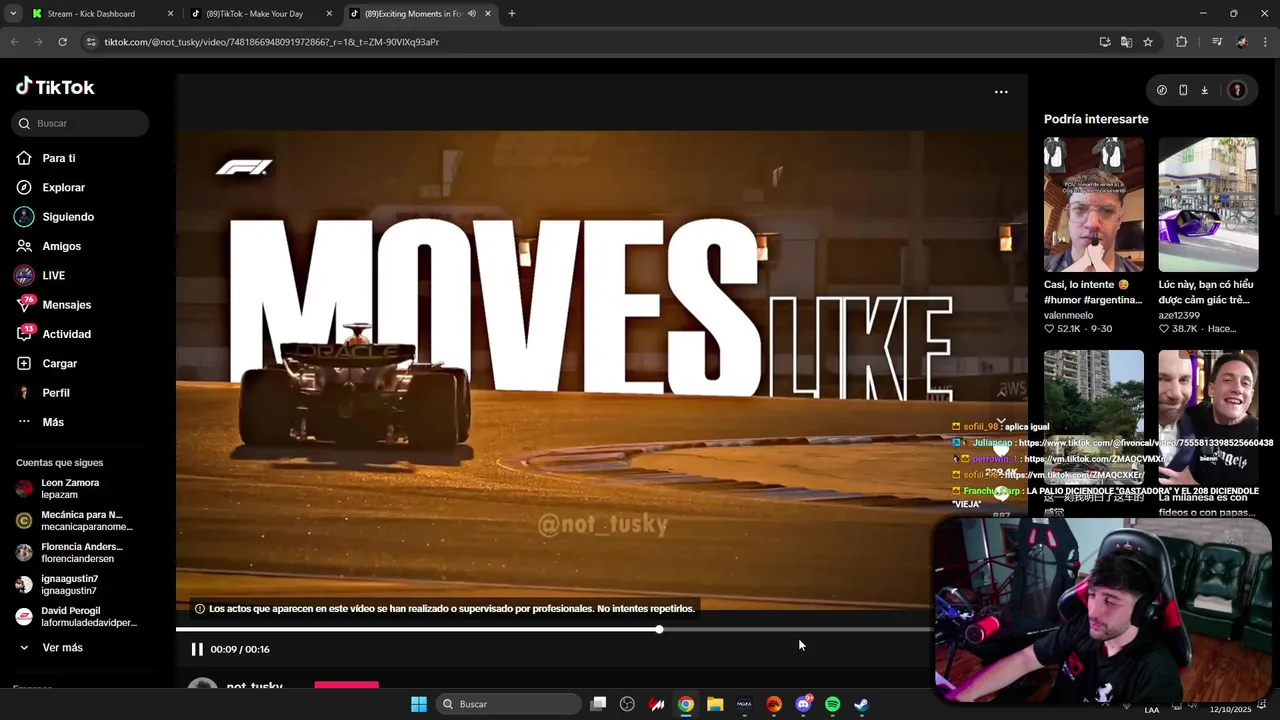Click the TikTok Buscar search field

80,123
